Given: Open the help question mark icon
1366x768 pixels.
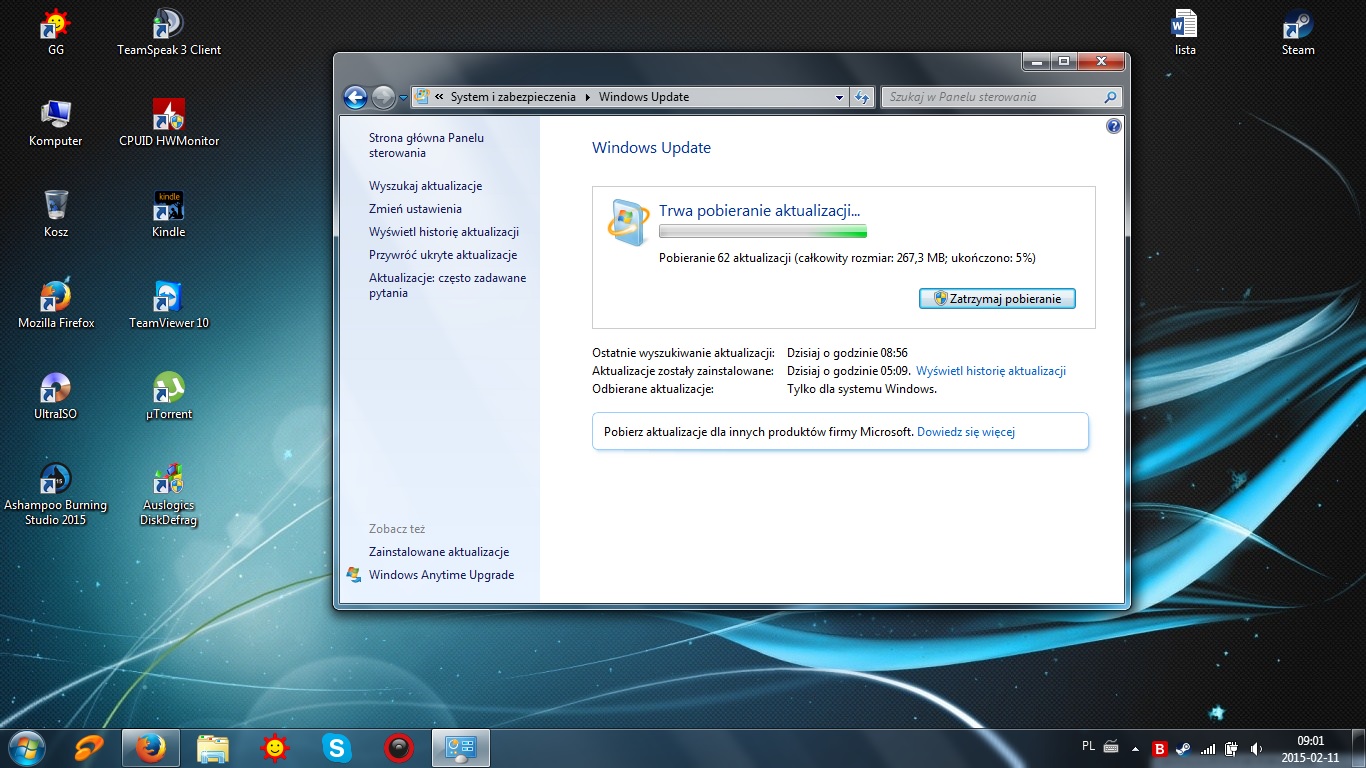Looking at the screenshot, I should point(1114,127).
